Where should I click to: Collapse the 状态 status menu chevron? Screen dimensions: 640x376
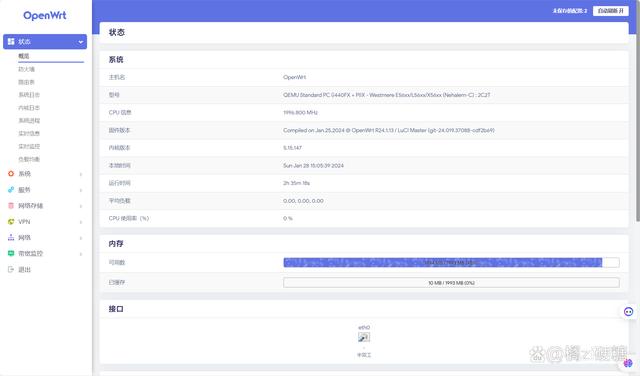coord(80,42)
